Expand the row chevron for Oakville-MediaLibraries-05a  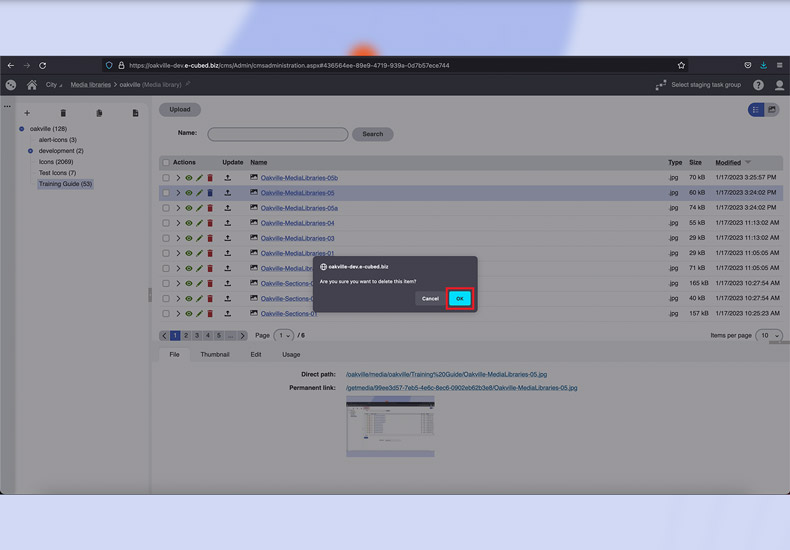pyautogui.click(x=178, y=208)
